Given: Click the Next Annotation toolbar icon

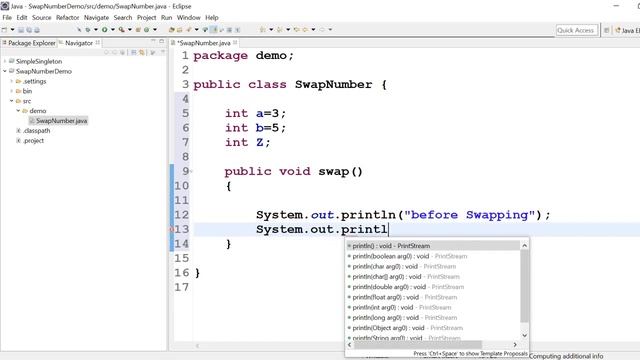Looking at the screenshot, I should (x=262, y=30).
